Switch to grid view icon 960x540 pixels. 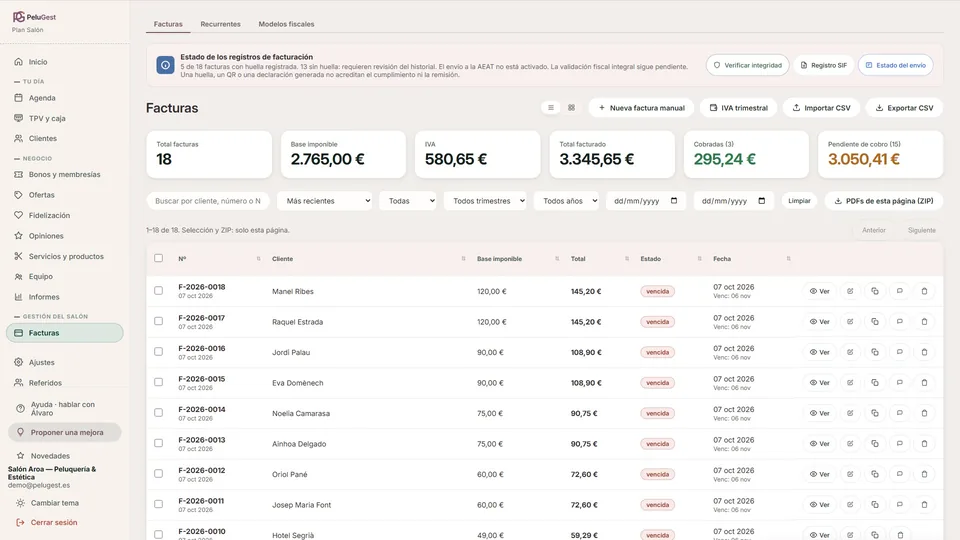tap(571, 108)
